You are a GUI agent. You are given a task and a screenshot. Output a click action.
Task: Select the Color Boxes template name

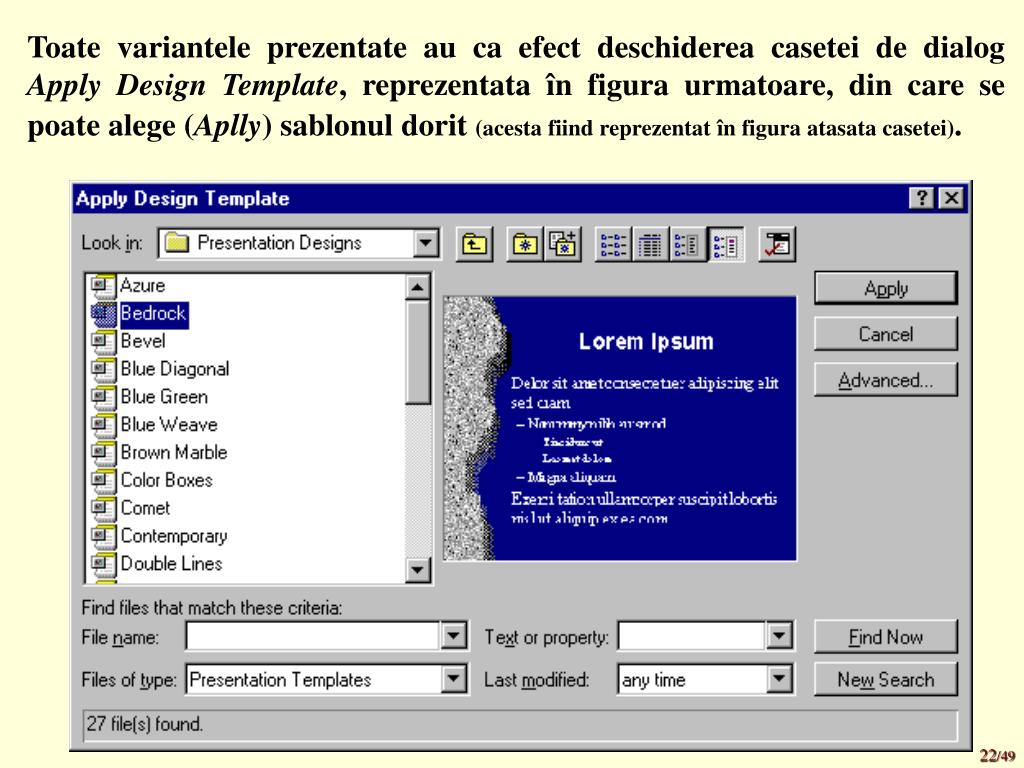pos(167,481)
